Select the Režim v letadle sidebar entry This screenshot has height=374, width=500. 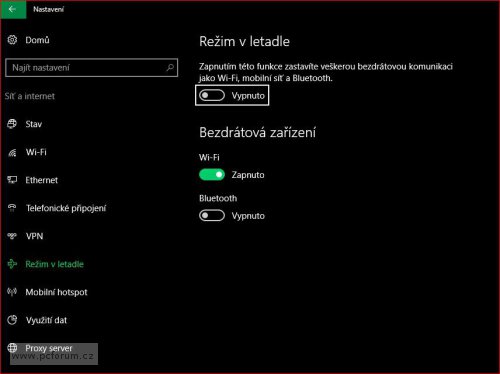click(54, 264)
